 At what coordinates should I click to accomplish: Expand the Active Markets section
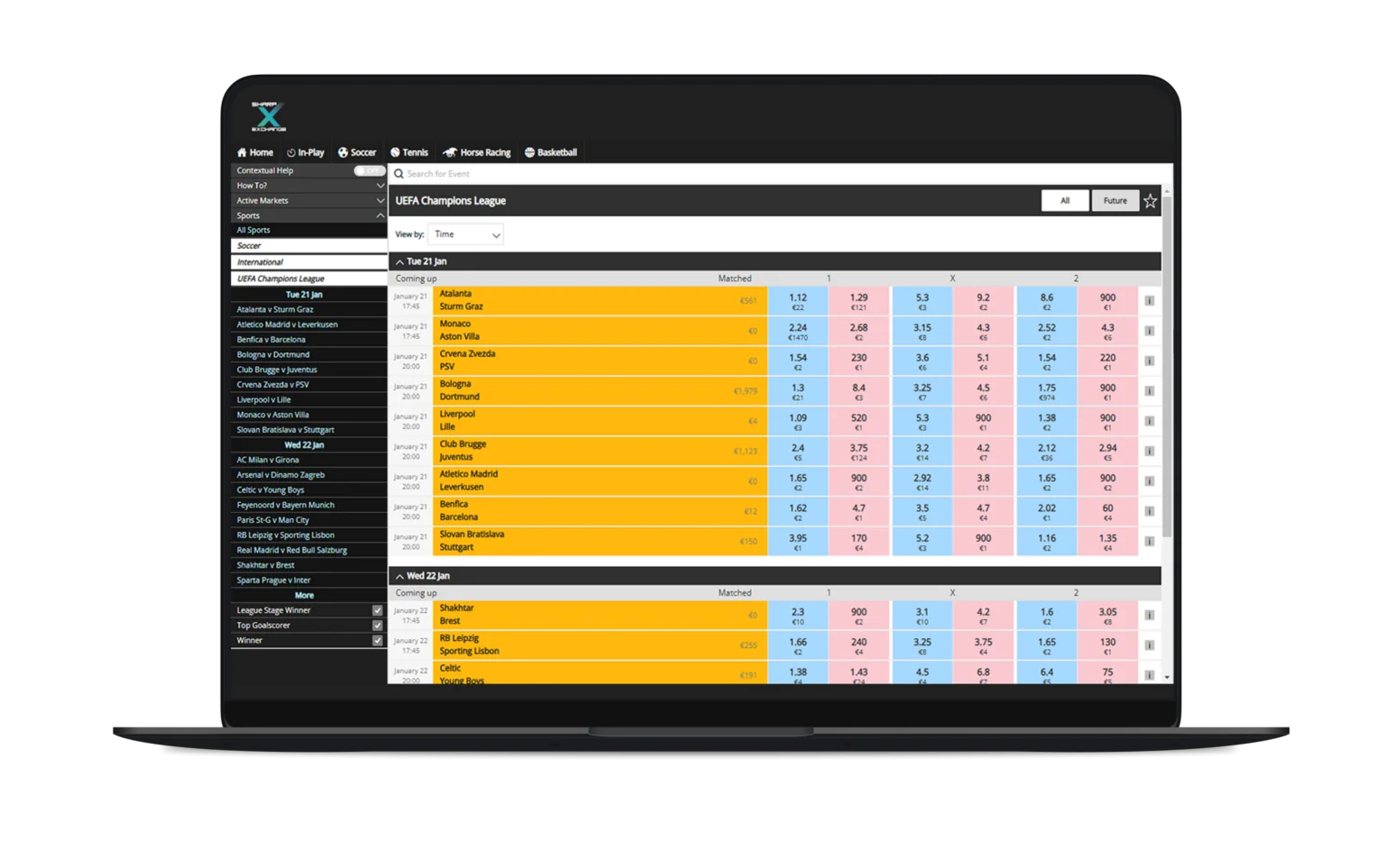tap(308, 201)
